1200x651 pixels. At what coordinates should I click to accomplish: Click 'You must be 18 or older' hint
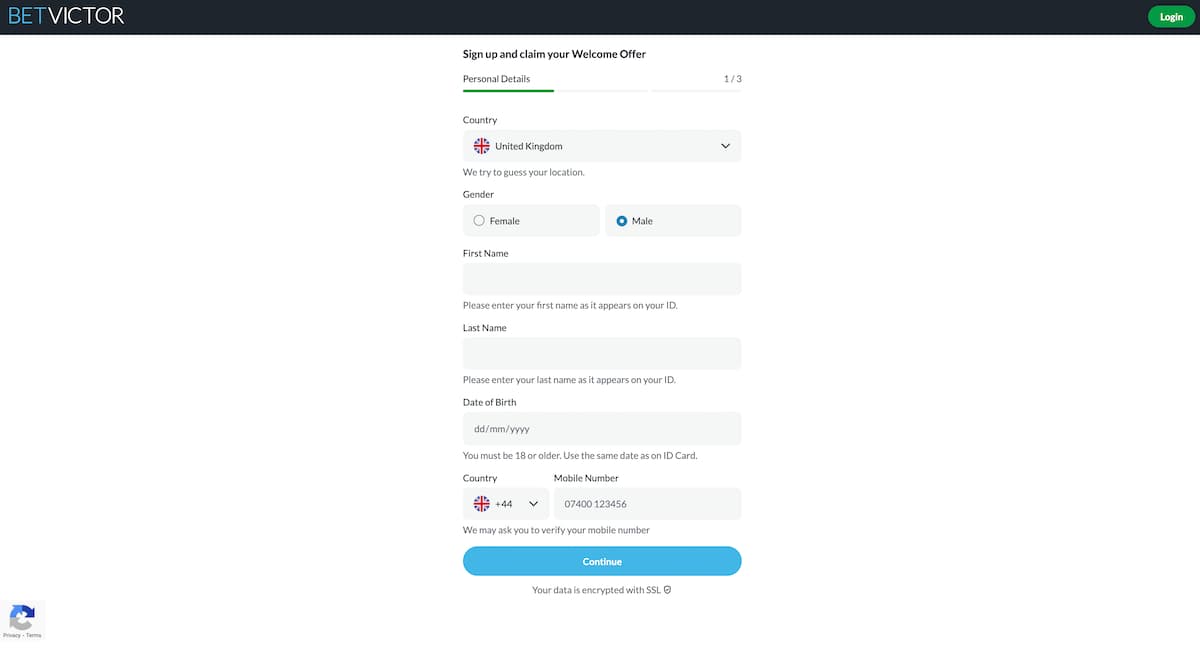[580, 455]
